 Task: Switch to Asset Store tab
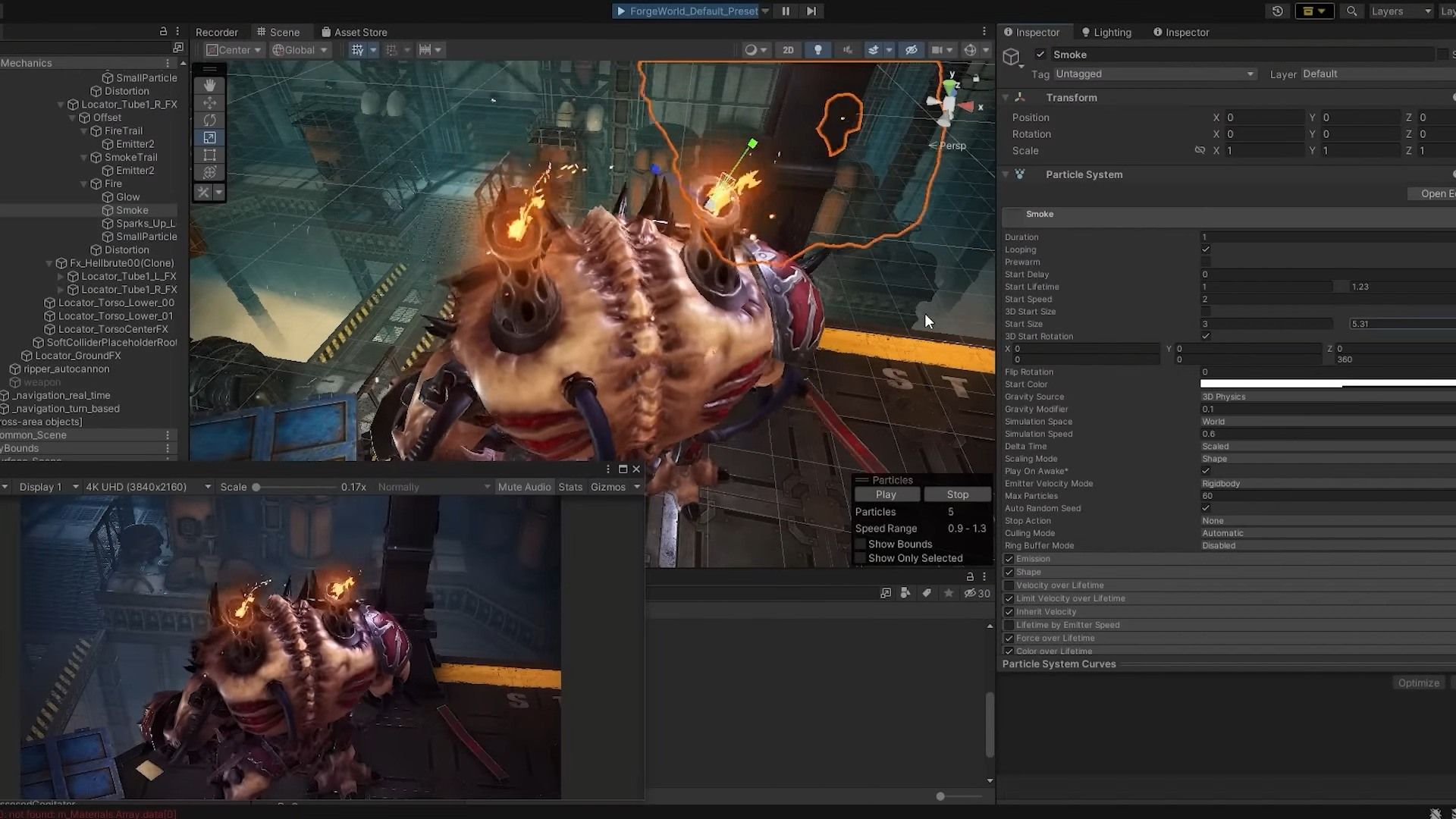(x=354, y=32)
